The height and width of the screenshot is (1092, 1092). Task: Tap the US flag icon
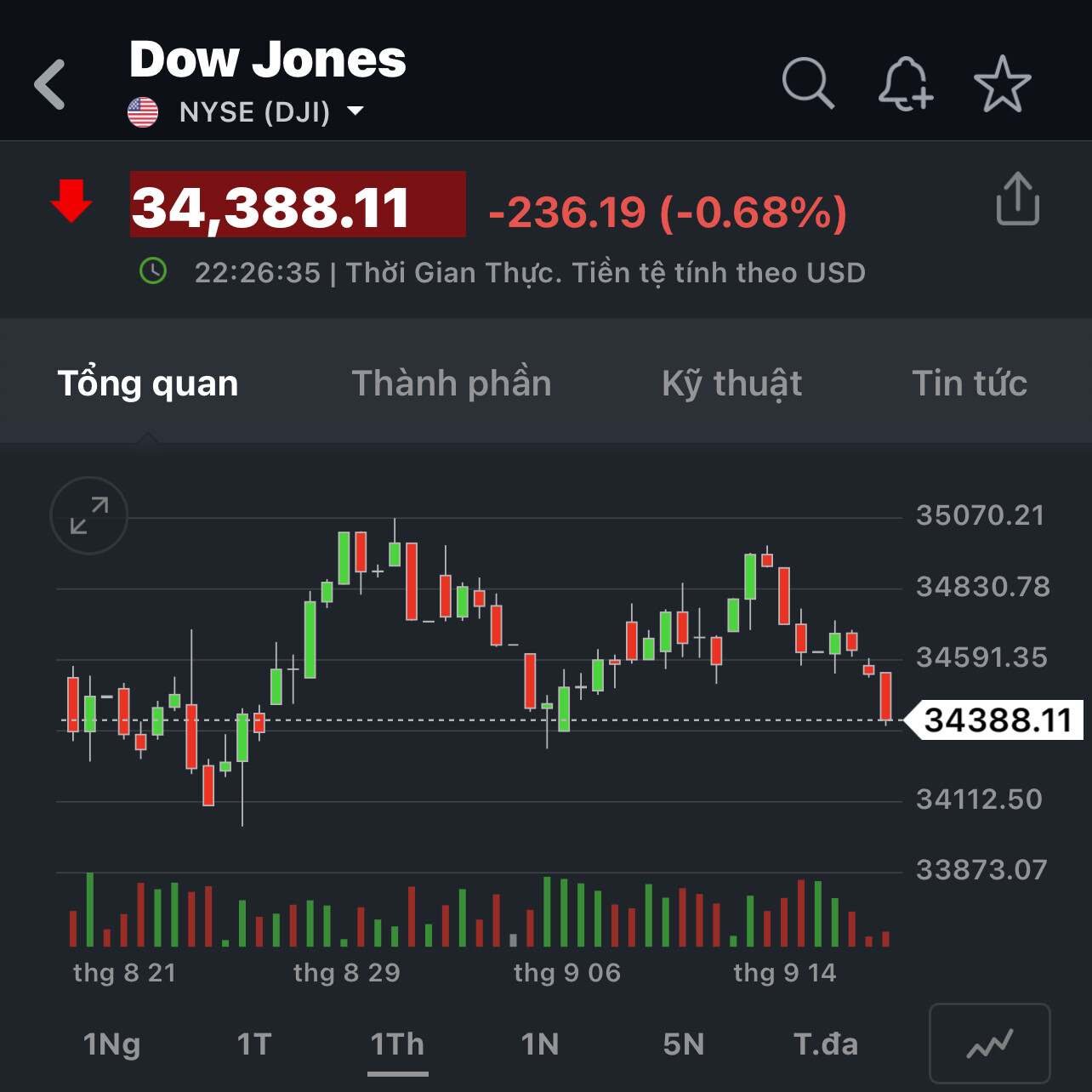point(143,111)
